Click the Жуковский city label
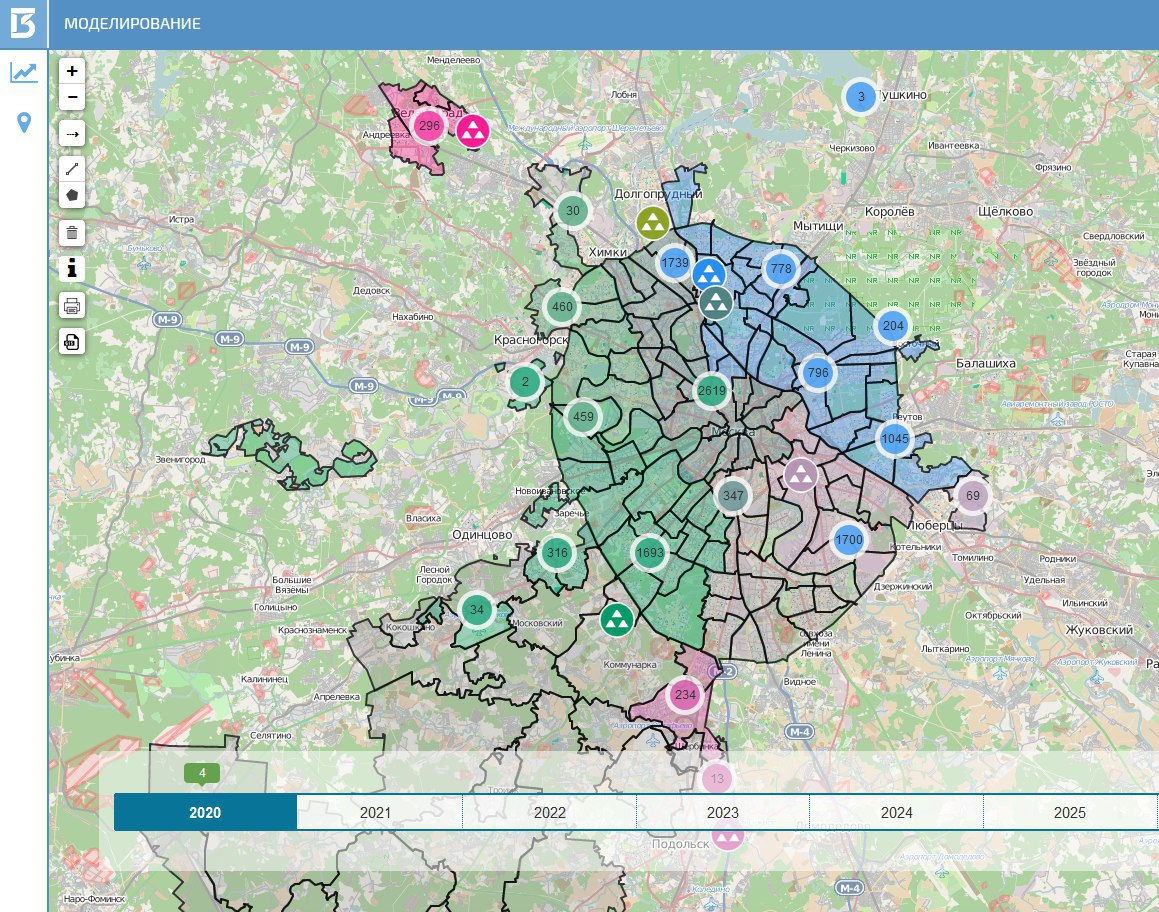This screenshot has height=912, width=1159. pyautogui.click(x=1099, y=630)
